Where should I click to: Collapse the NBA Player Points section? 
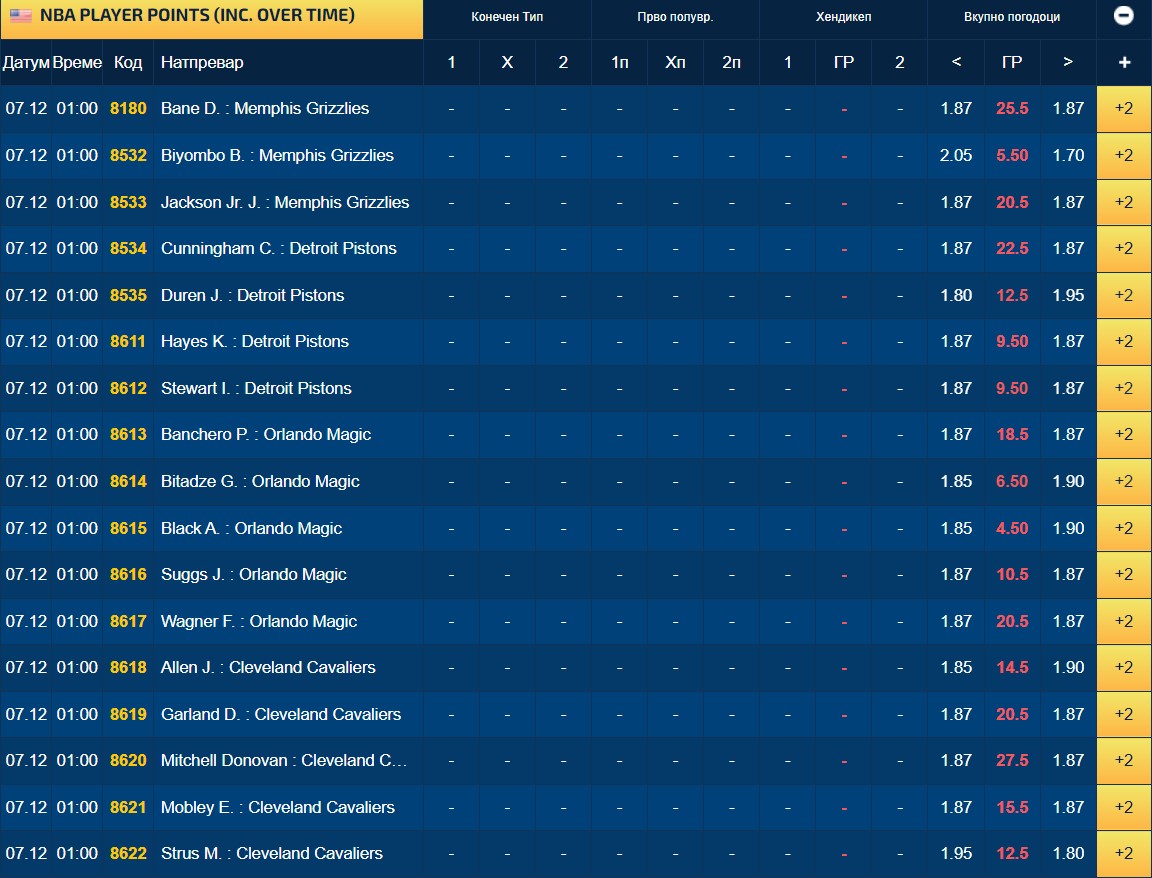coord(1123,15)
